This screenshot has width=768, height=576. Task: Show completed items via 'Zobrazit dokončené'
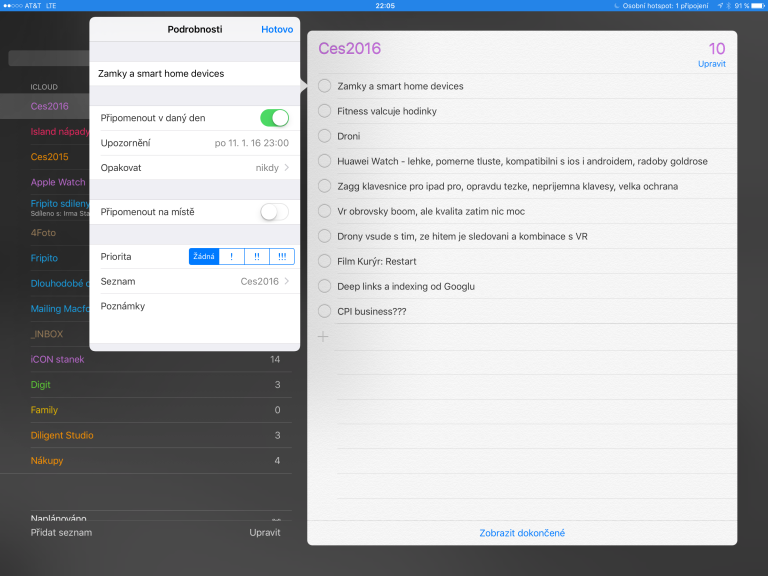pyautogui.click(x=522, y=533)
